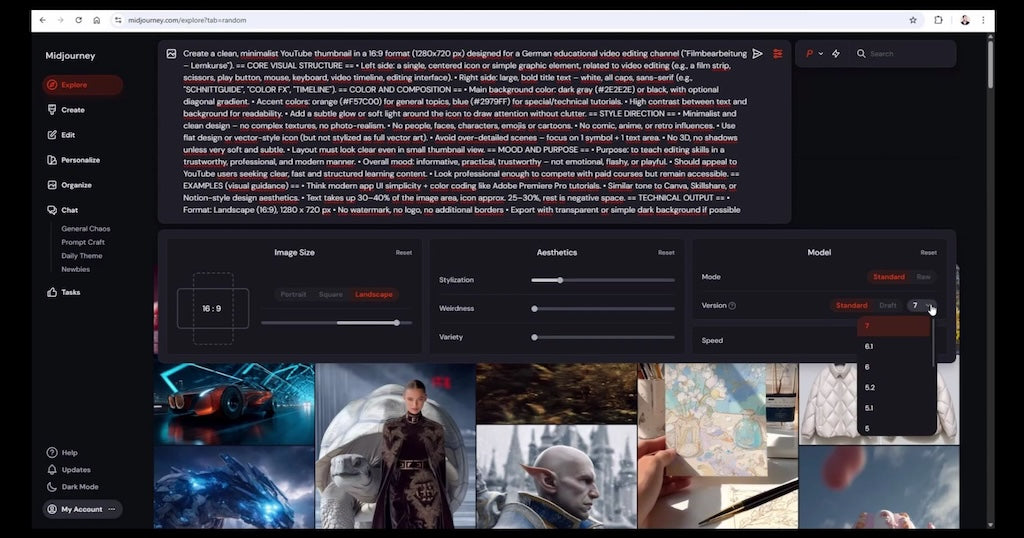Open the Organize section in sidebar
1024x538 pixels.
pos(76,185)
